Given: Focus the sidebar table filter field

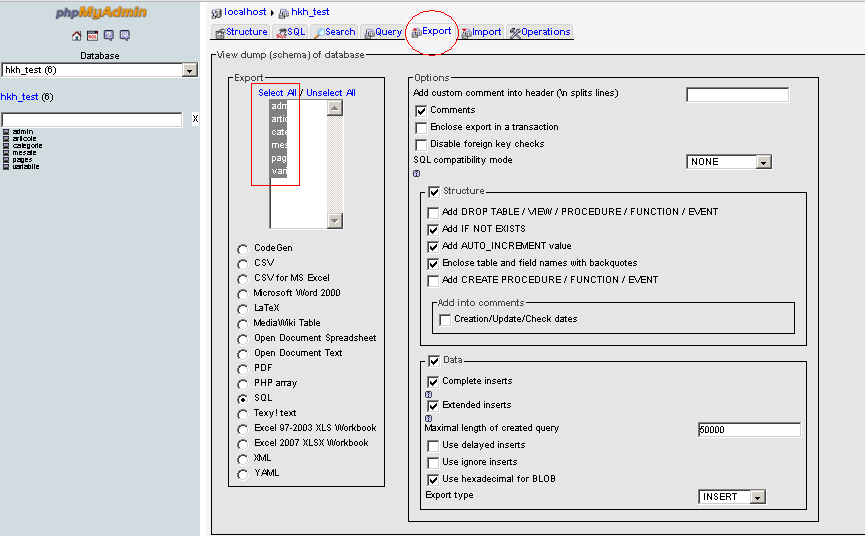Looking at the screenshot, I should (92, 120).
